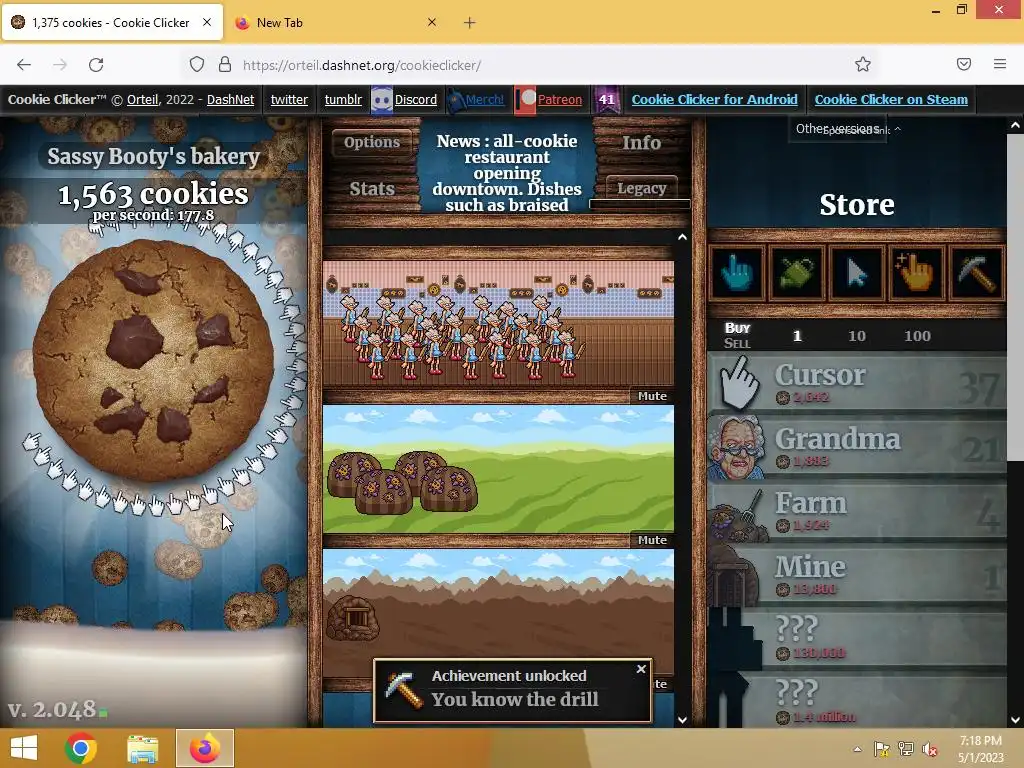
Task: Open the twitter link
Action: (x=289, y=99)
